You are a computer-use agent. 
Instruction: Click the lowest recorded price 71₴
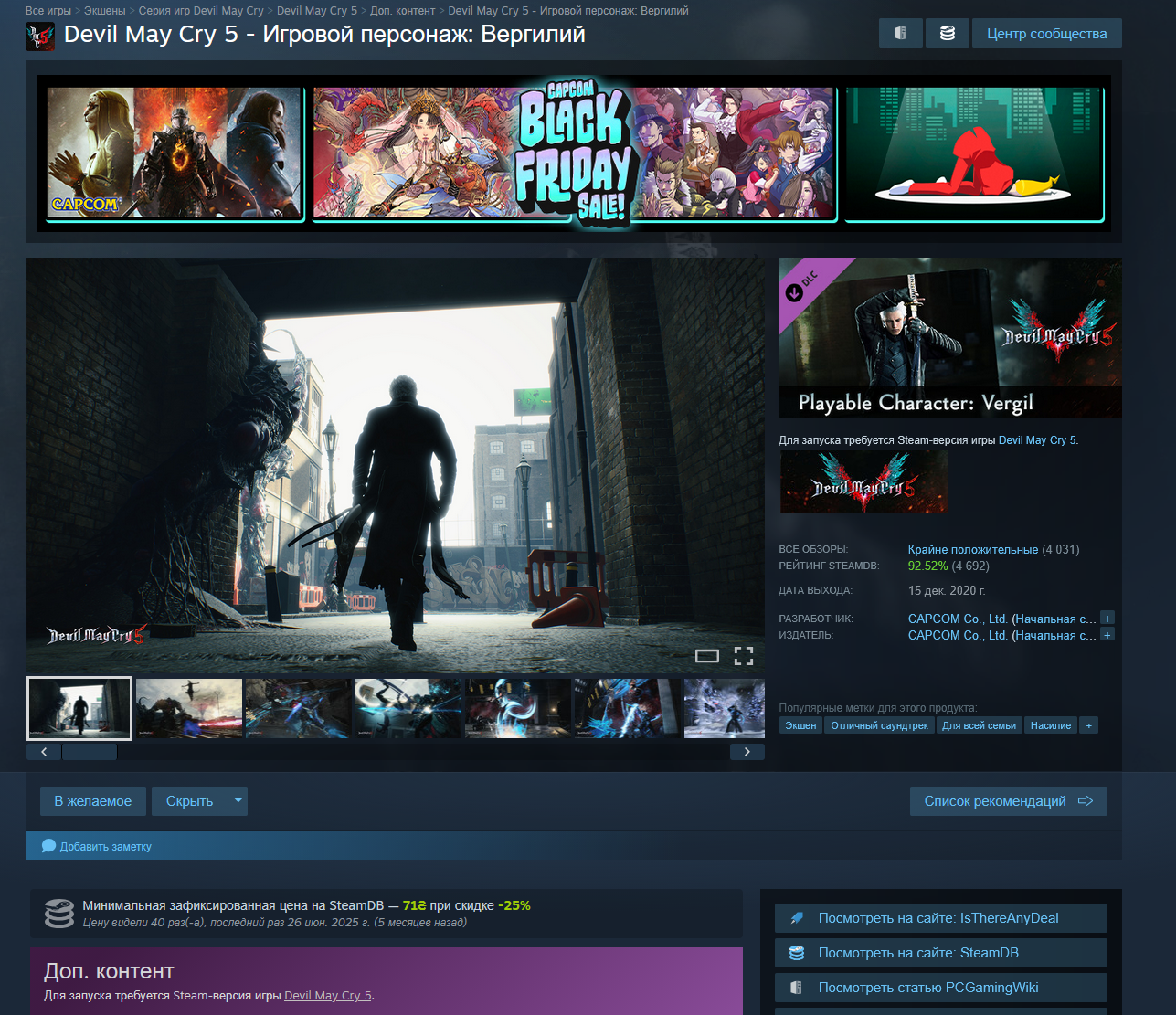(x=414, y=905)
